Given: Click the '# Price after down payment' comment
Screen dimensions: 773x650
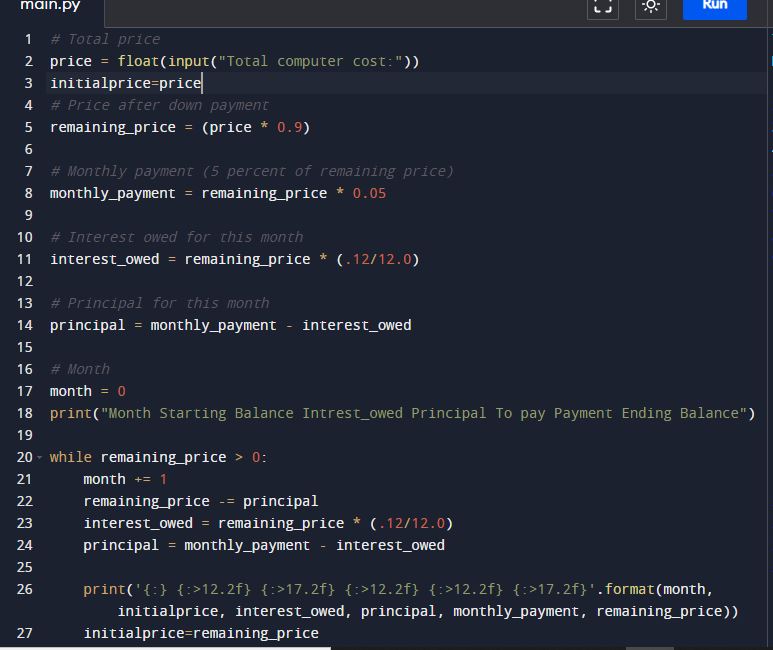Looking at the screenshot, I should pos(160,105).
